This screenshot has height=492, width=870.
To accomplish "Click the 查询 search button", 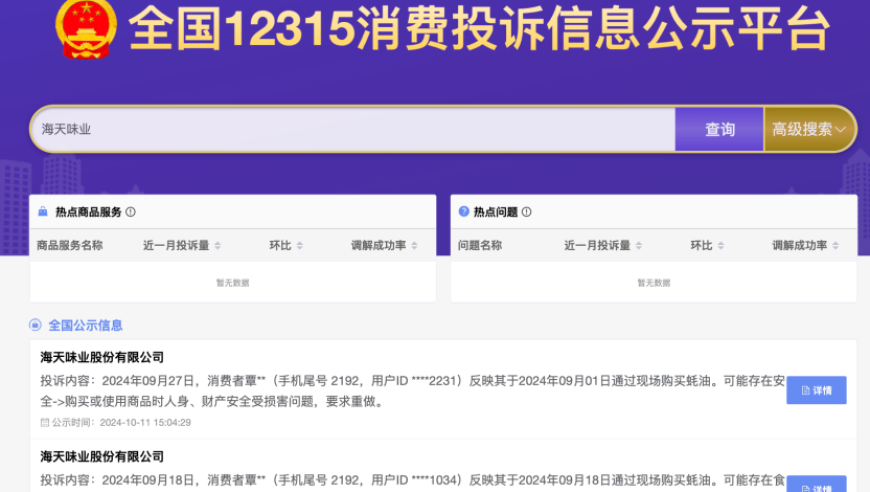I will (719, 129).
